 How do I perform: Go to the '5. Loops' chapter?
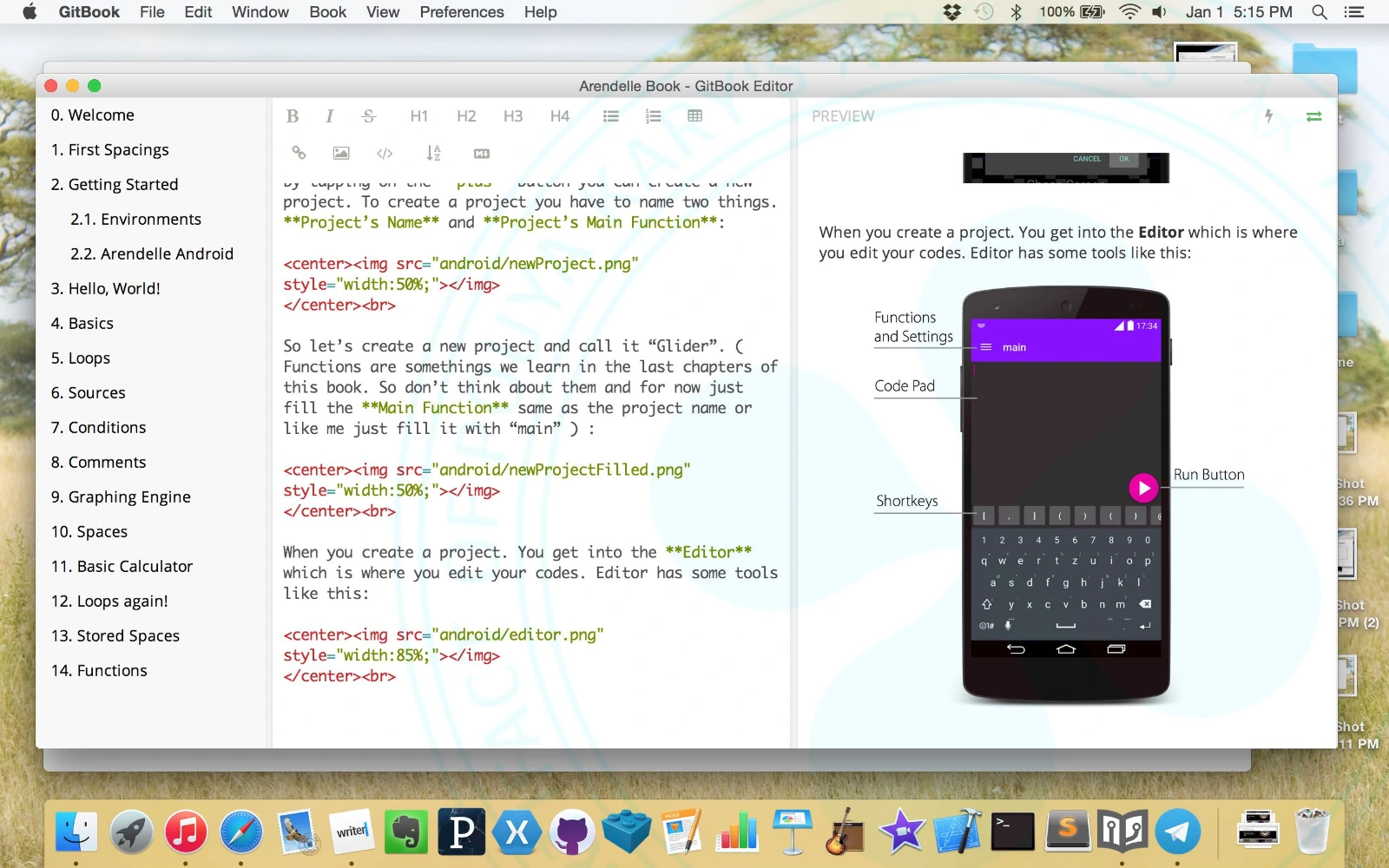click(81, 358)
